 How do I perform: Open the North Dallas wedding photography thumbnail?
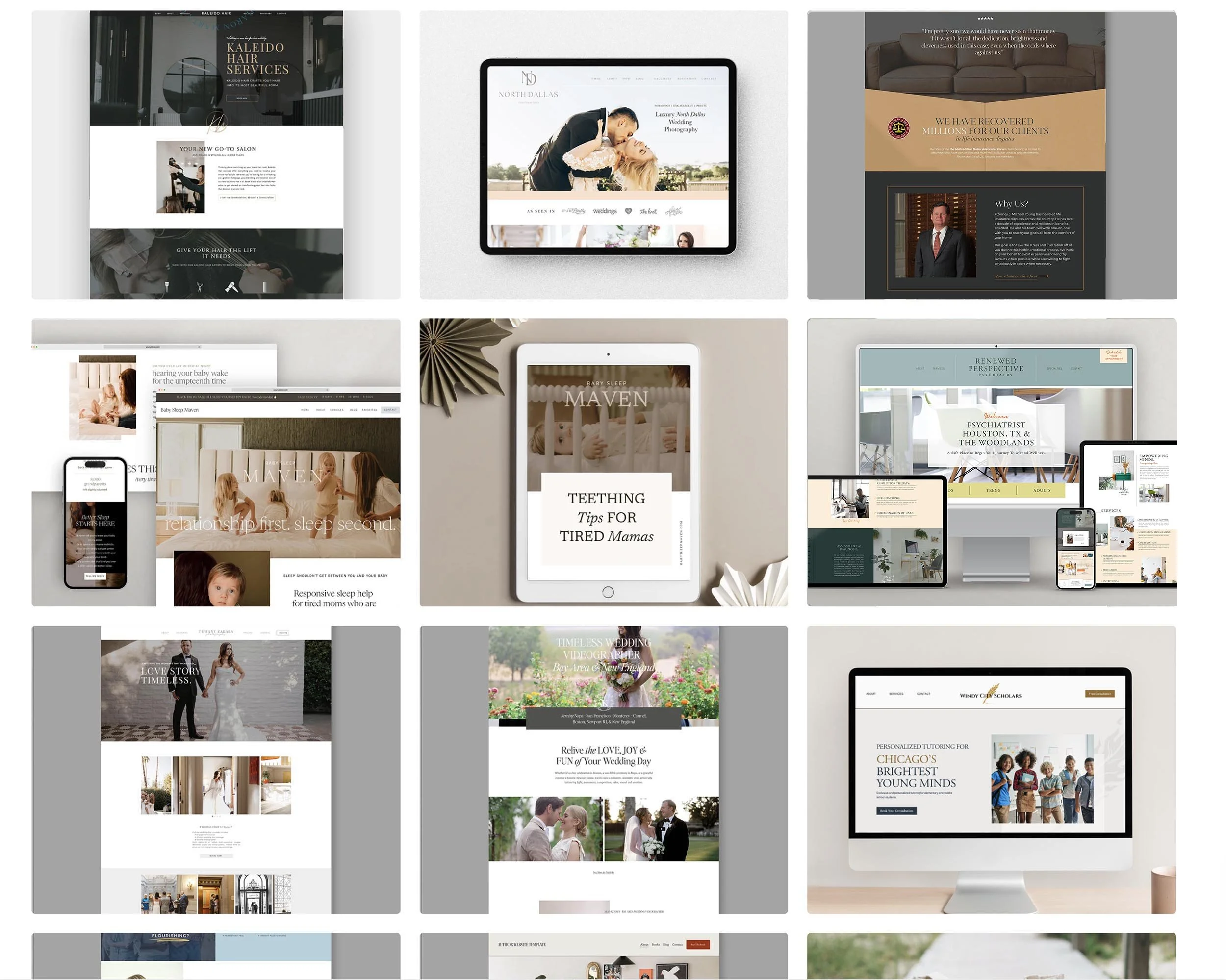[604, 154]
